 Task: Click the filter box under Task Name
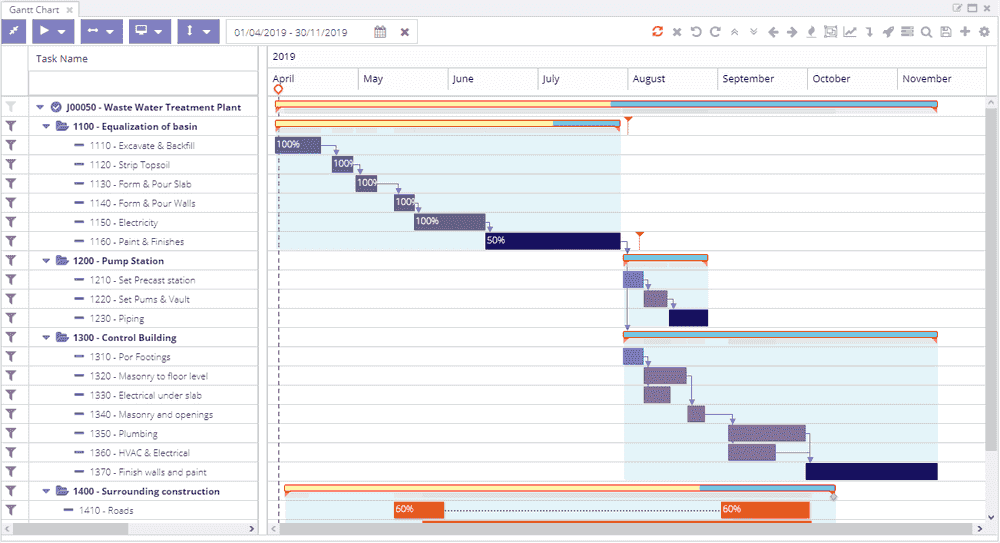[143, 83]
